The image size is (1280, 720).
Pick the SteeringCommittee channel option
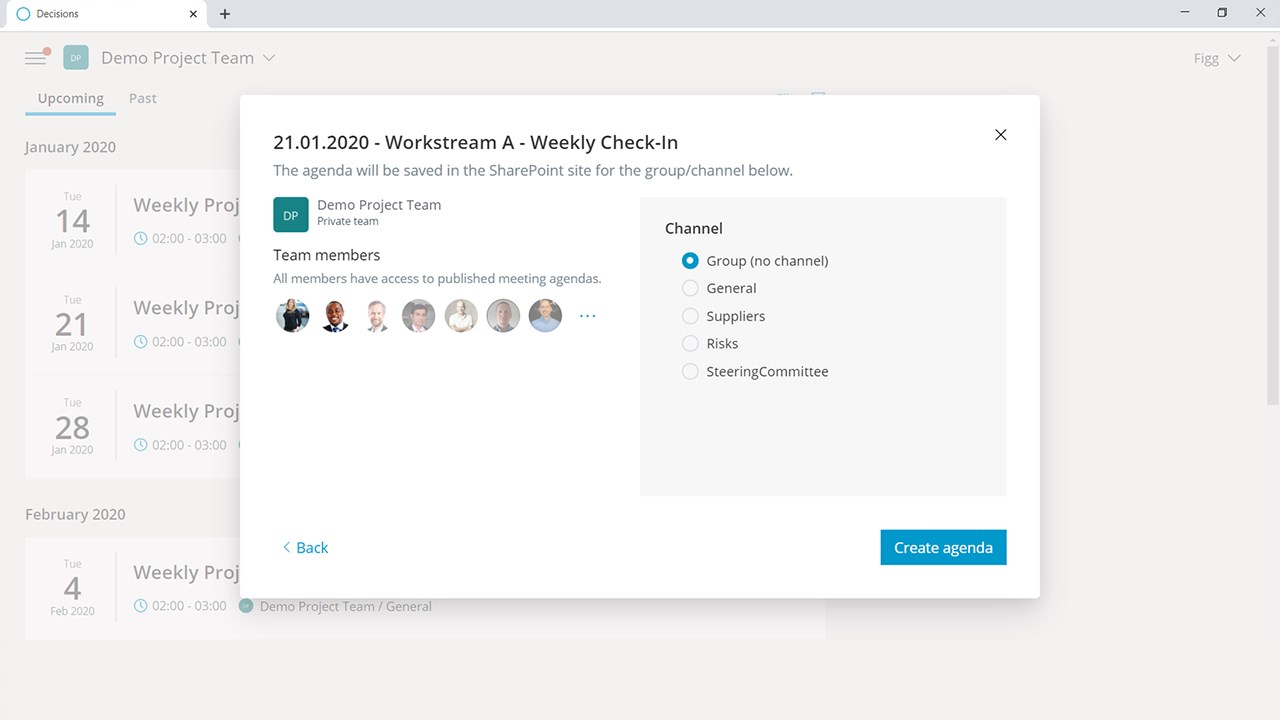[x=690, y=371]
